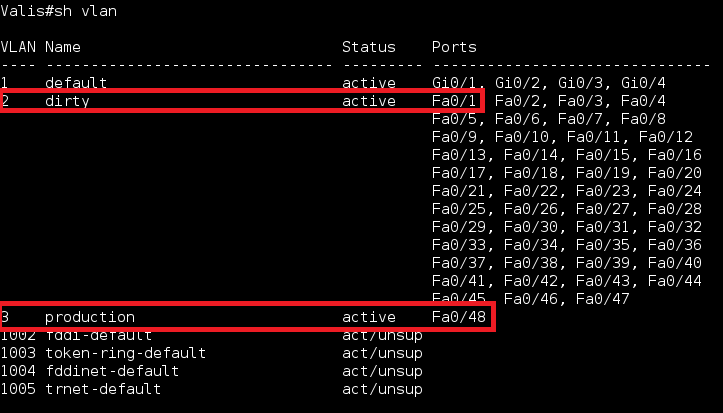This screenshot has height=413, width=723.
Task: Click the Status column header
Action: (369, 47)
